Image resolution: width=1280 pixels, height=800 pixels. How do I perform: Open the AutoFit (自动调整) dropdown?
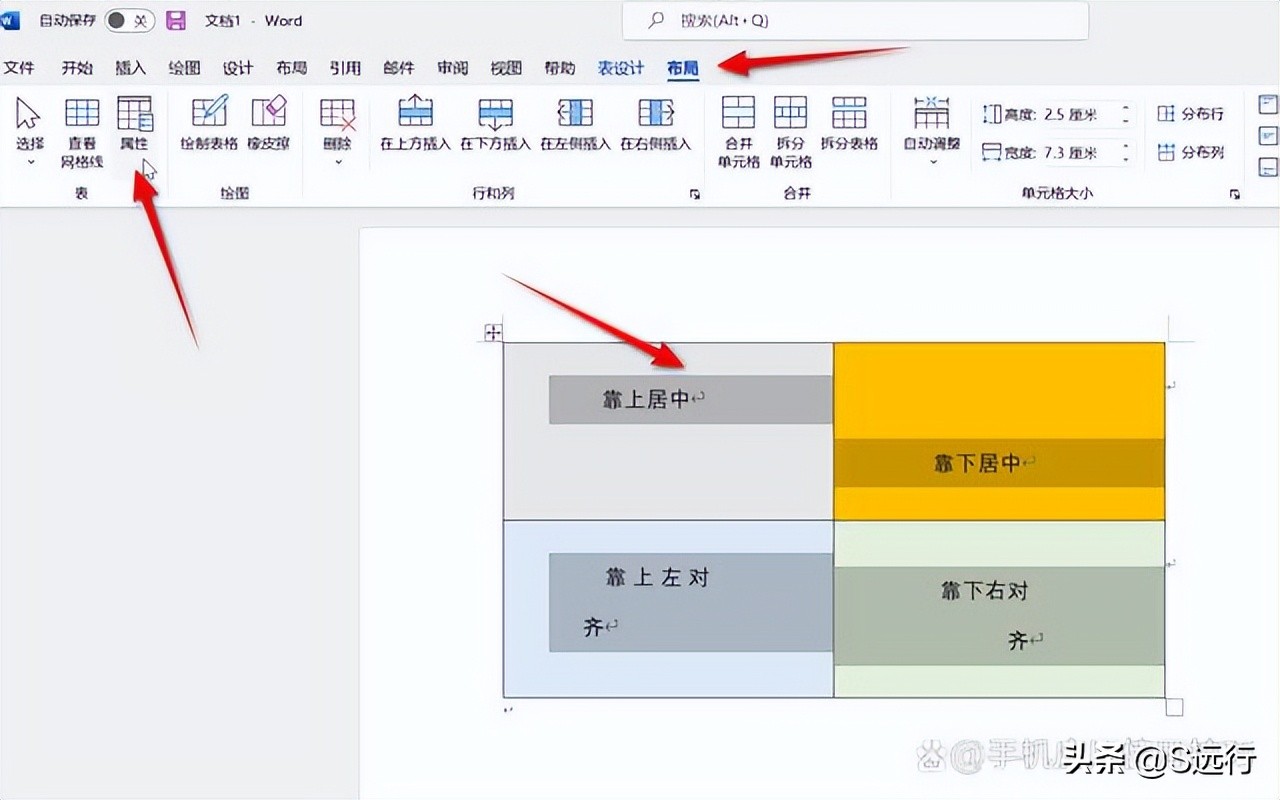pyautogui.click(x=931, y=131)
